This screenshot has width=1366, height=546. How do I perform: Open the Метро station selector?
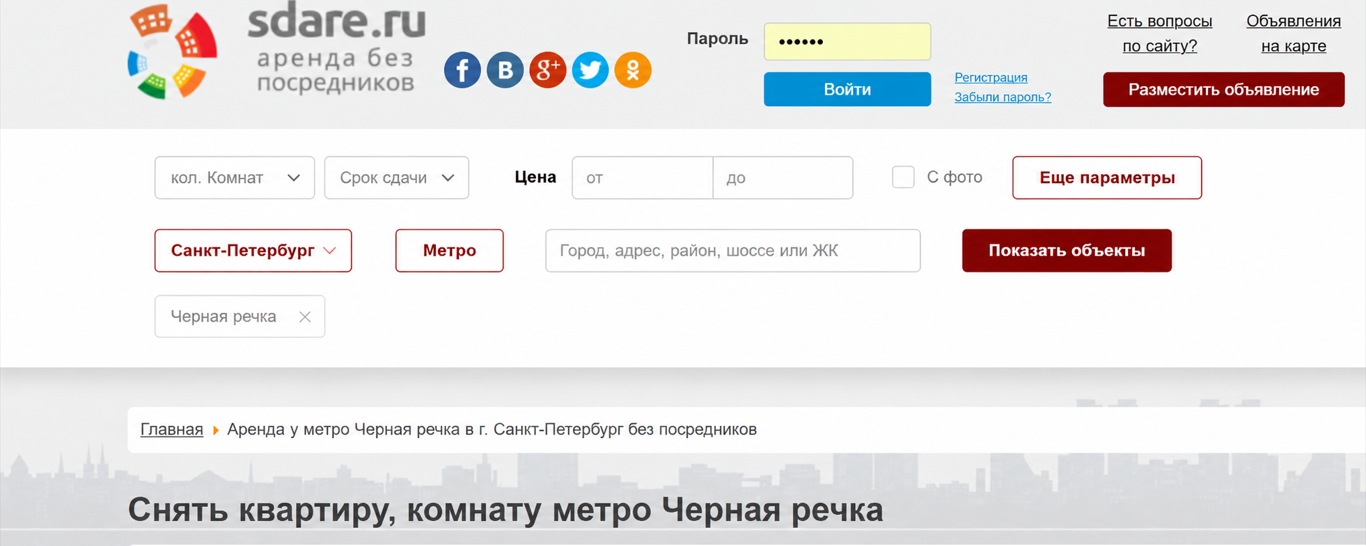click(x=449, y=251)
